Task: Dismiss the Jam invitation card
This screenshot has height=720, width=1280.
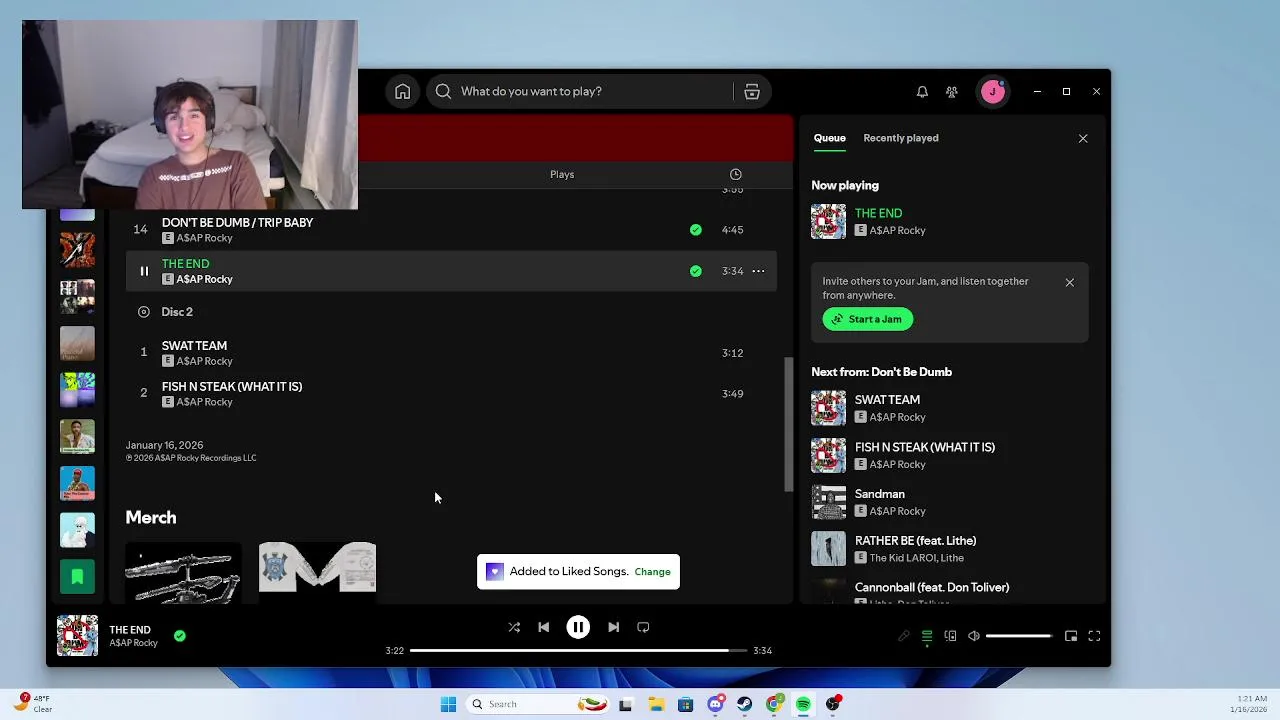Action: click(x=1069, y=282)
